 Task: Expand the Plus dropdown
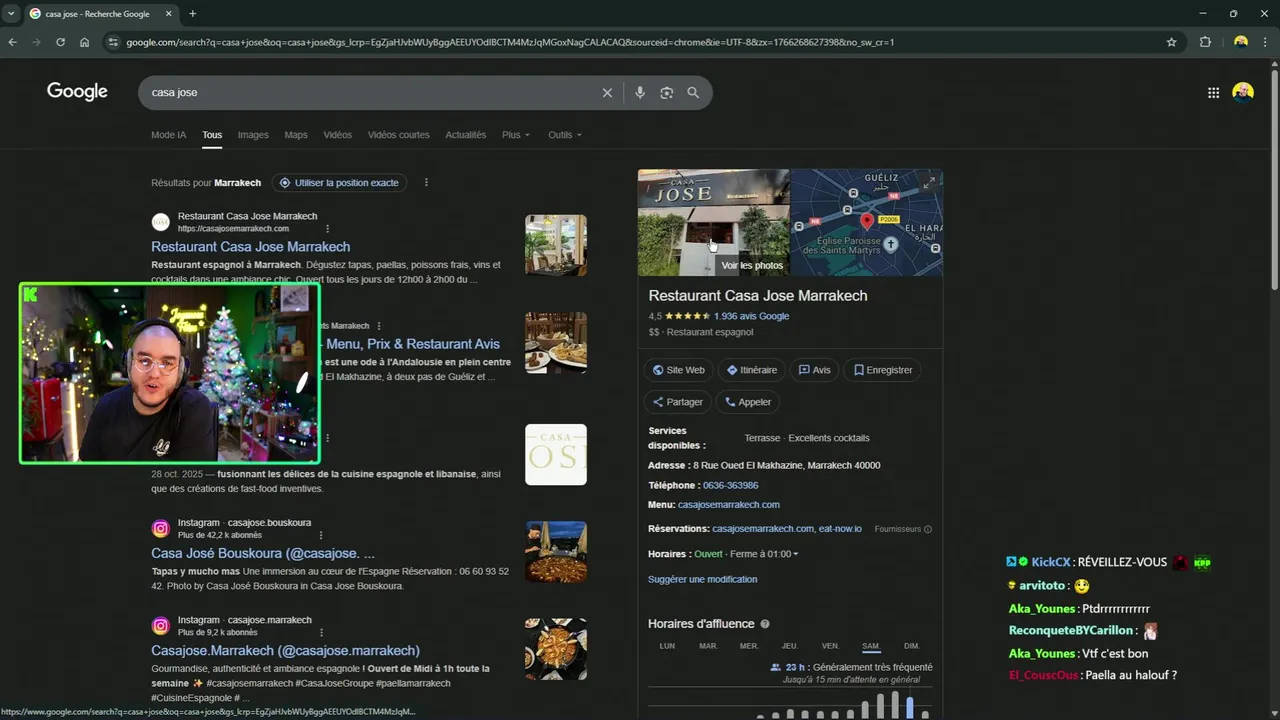pyautogui.click(x=516, y=135)
